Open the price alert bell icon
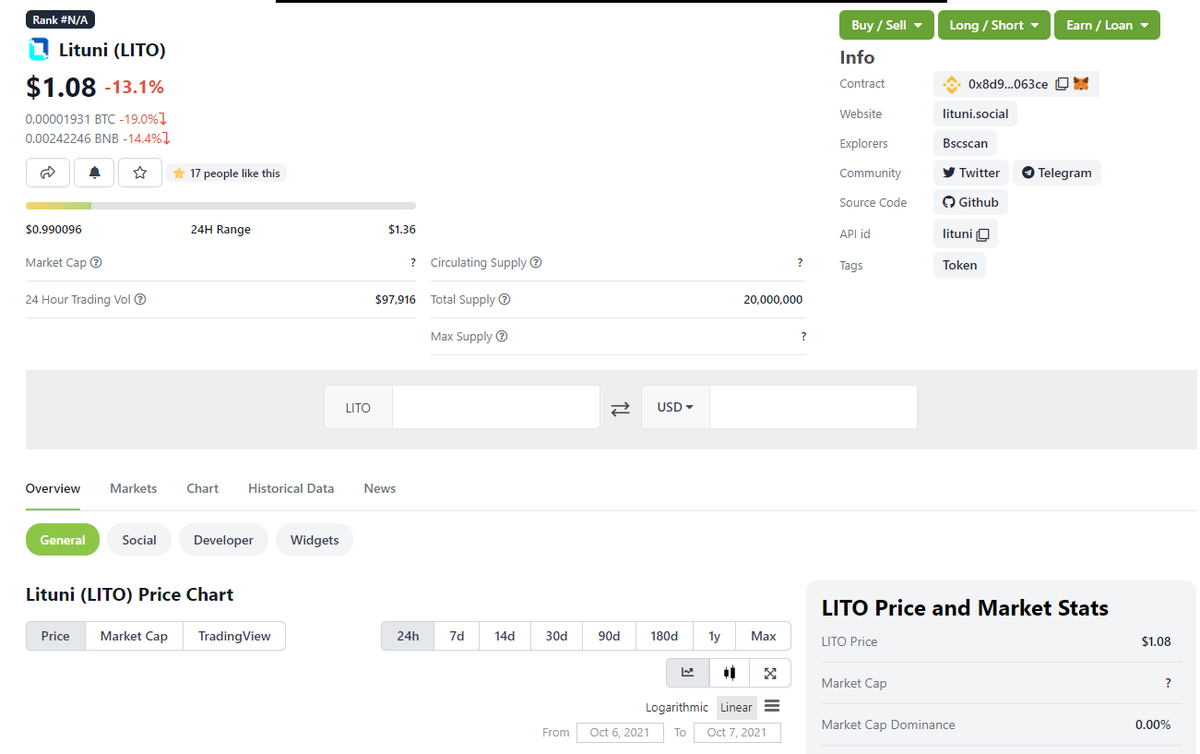This screenshot has width=1200, height=754. click(x=93, y=172)
